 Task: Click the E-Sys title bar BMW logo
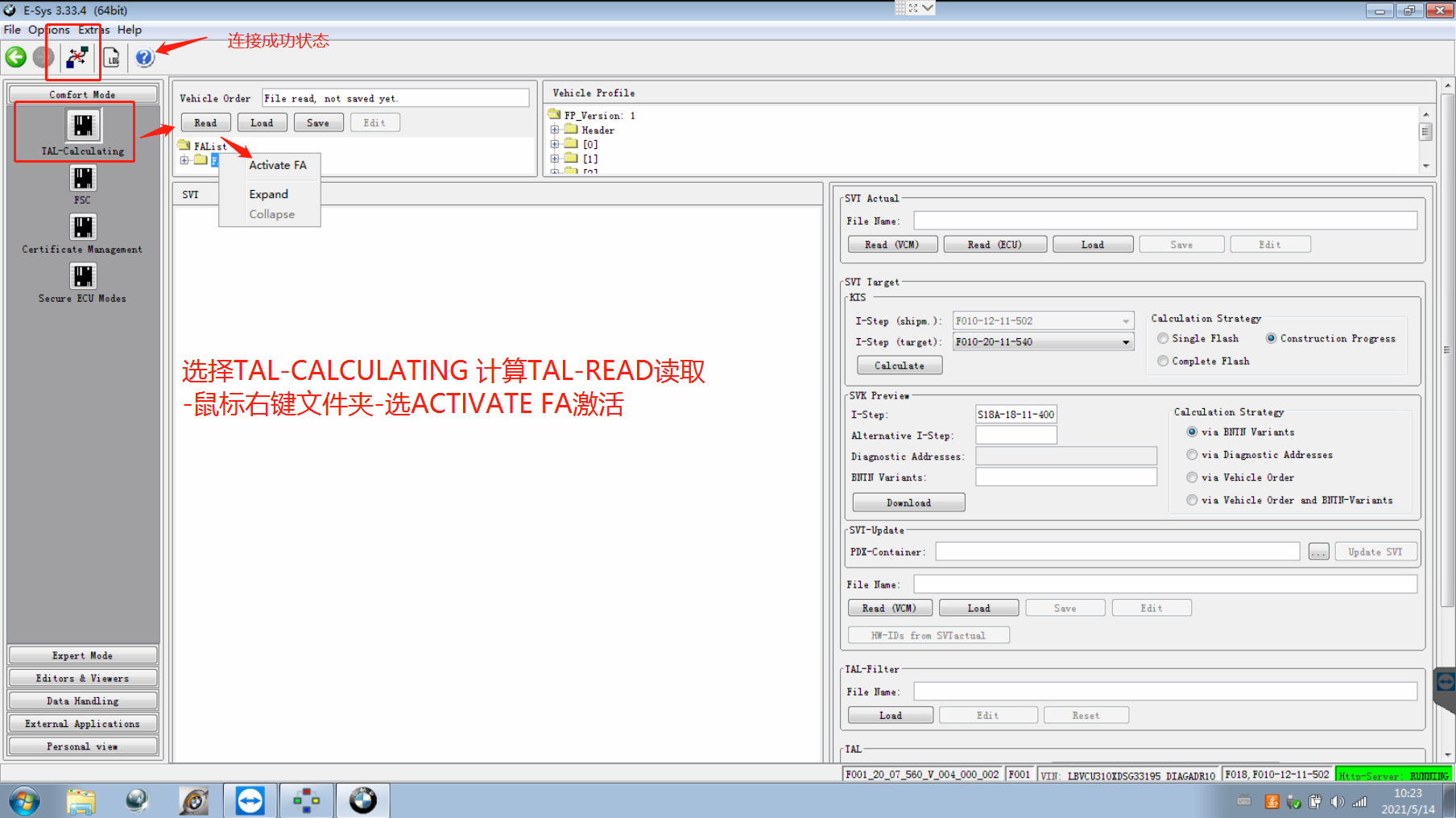pos(10,10)
